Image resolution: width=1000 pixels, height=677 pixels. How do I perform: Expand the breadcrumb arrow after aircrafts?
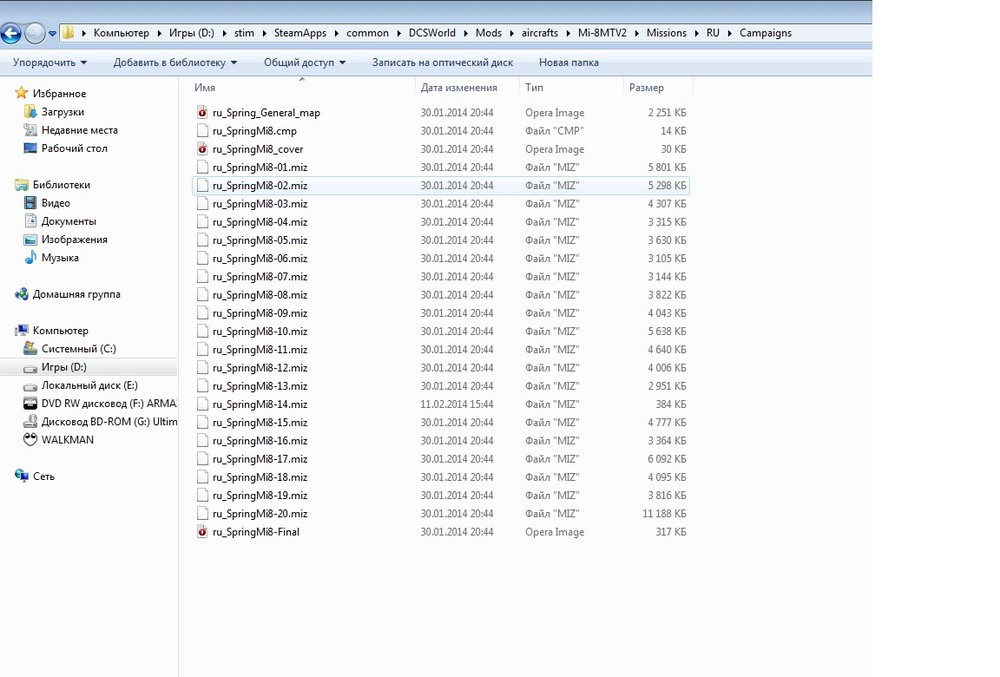(568, 33)
